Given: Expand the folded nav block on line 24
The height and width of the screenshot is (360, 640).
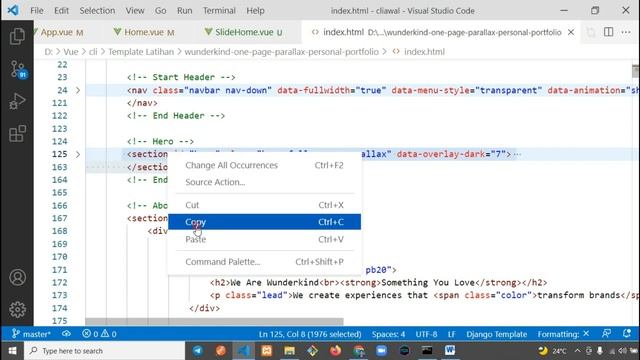Looking at the screenshot, I should [x=78, y=90].
